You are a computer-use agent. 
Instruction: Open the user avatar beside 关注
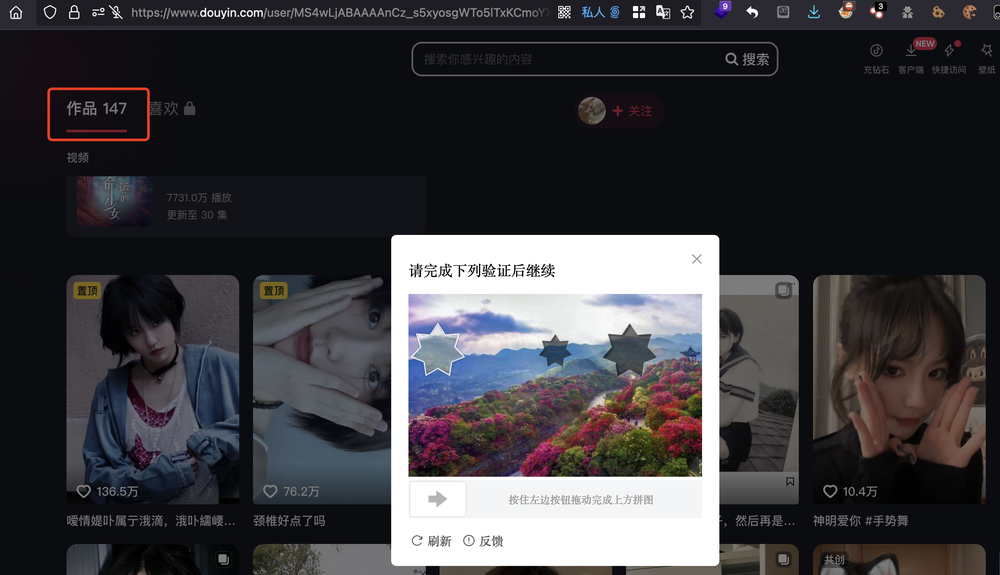592,111
